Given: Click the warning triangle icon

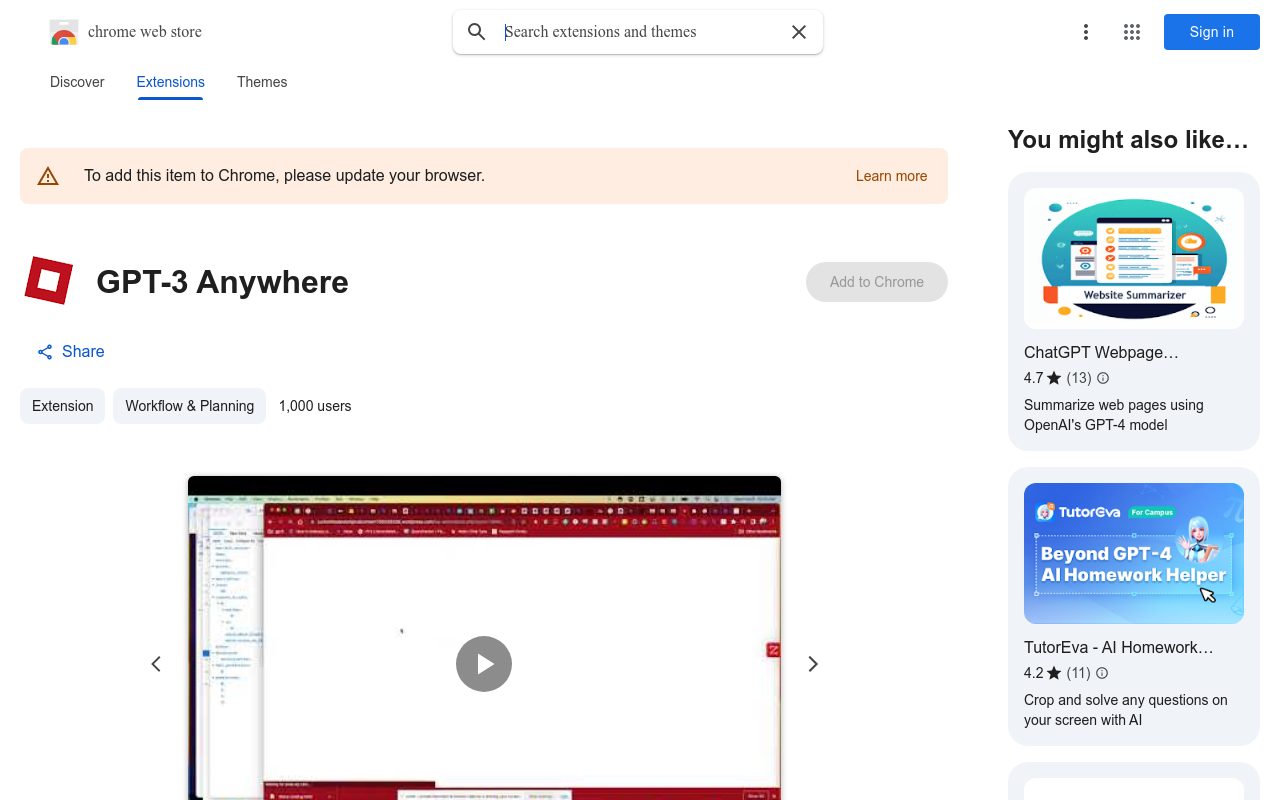Looking at the screenshot, I should click(x=48, y=176).
